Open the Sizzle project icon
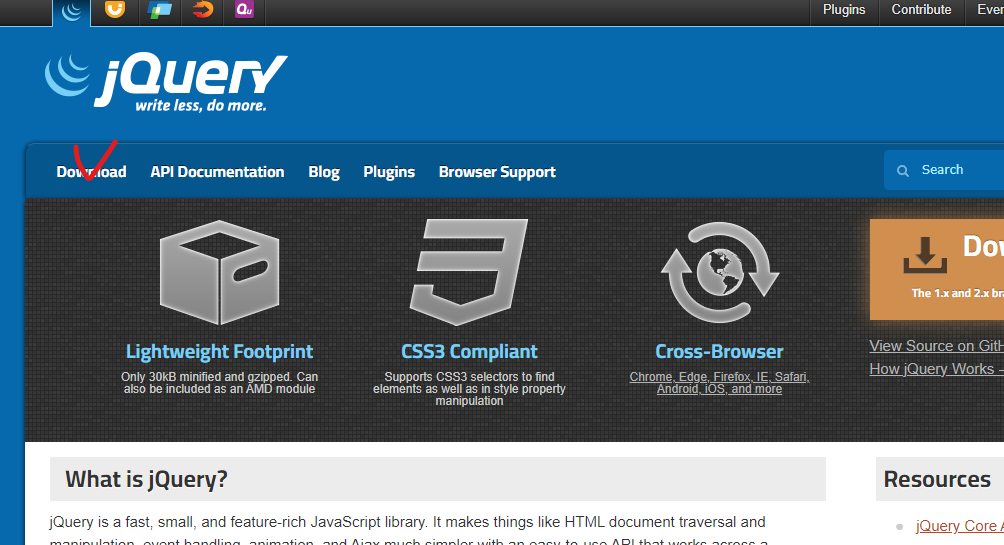 [202, 10]
